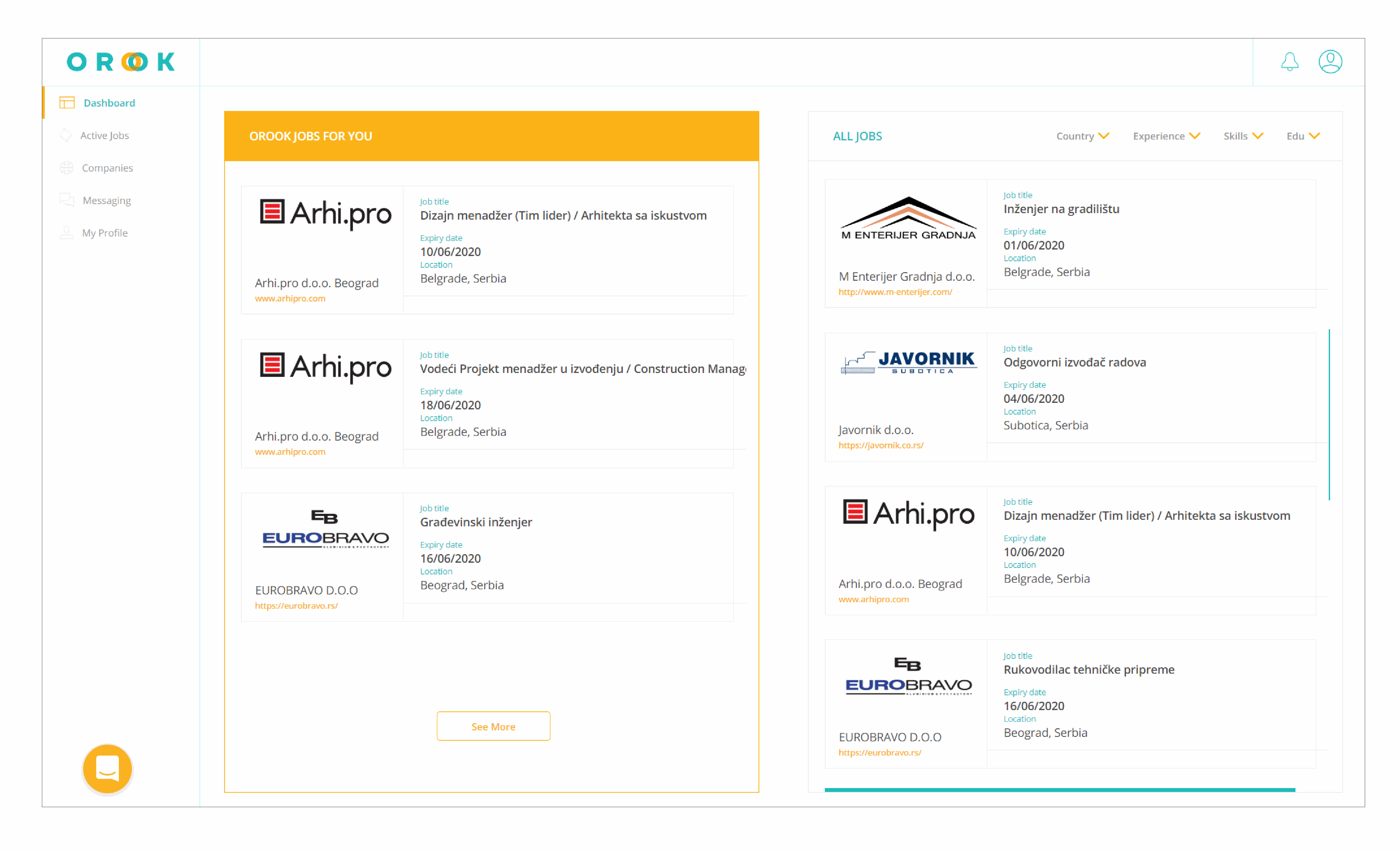Image resolution: width=1400 pixels, height=852 pixels.
Task: Expand the Country filter dropdown
Action: pyautogui.click(x=1083, y=136)
